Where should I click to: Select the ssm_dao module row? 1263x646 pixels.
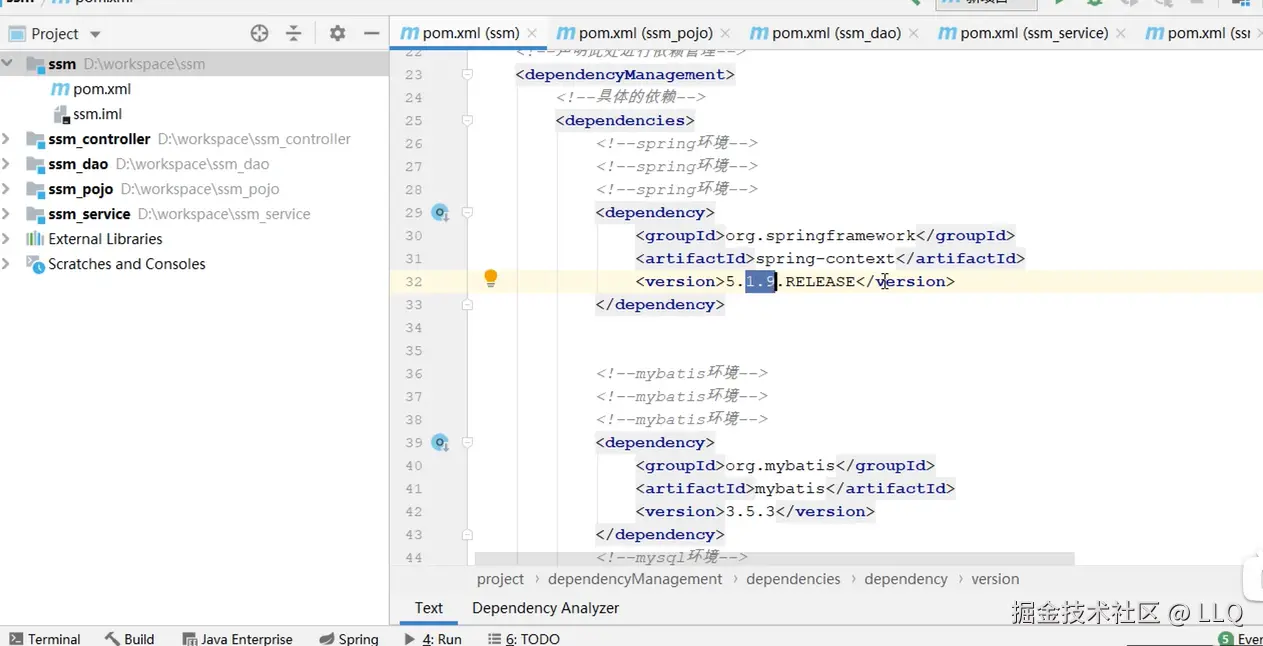pyautogui.click(x=194, y=164)
